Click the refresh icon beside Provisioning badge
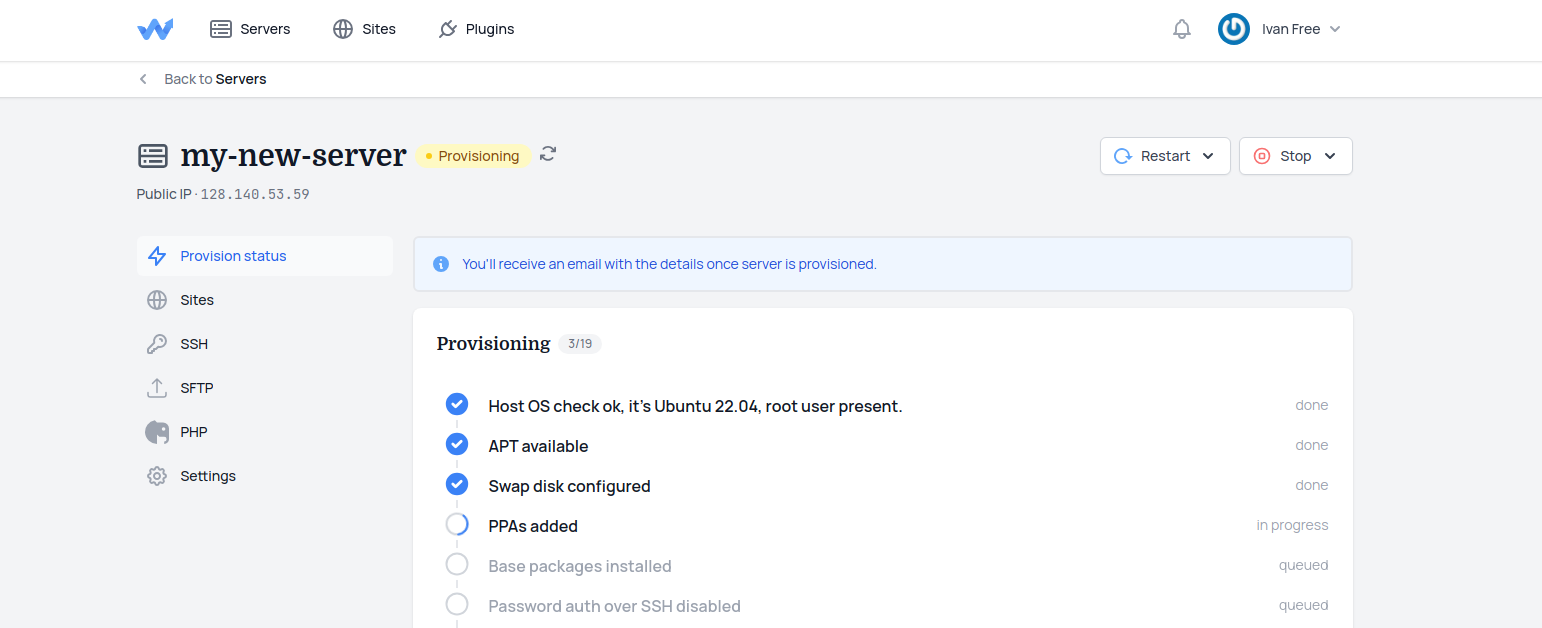The width and height of the screenshot is (1542, 628). (548, 154)
